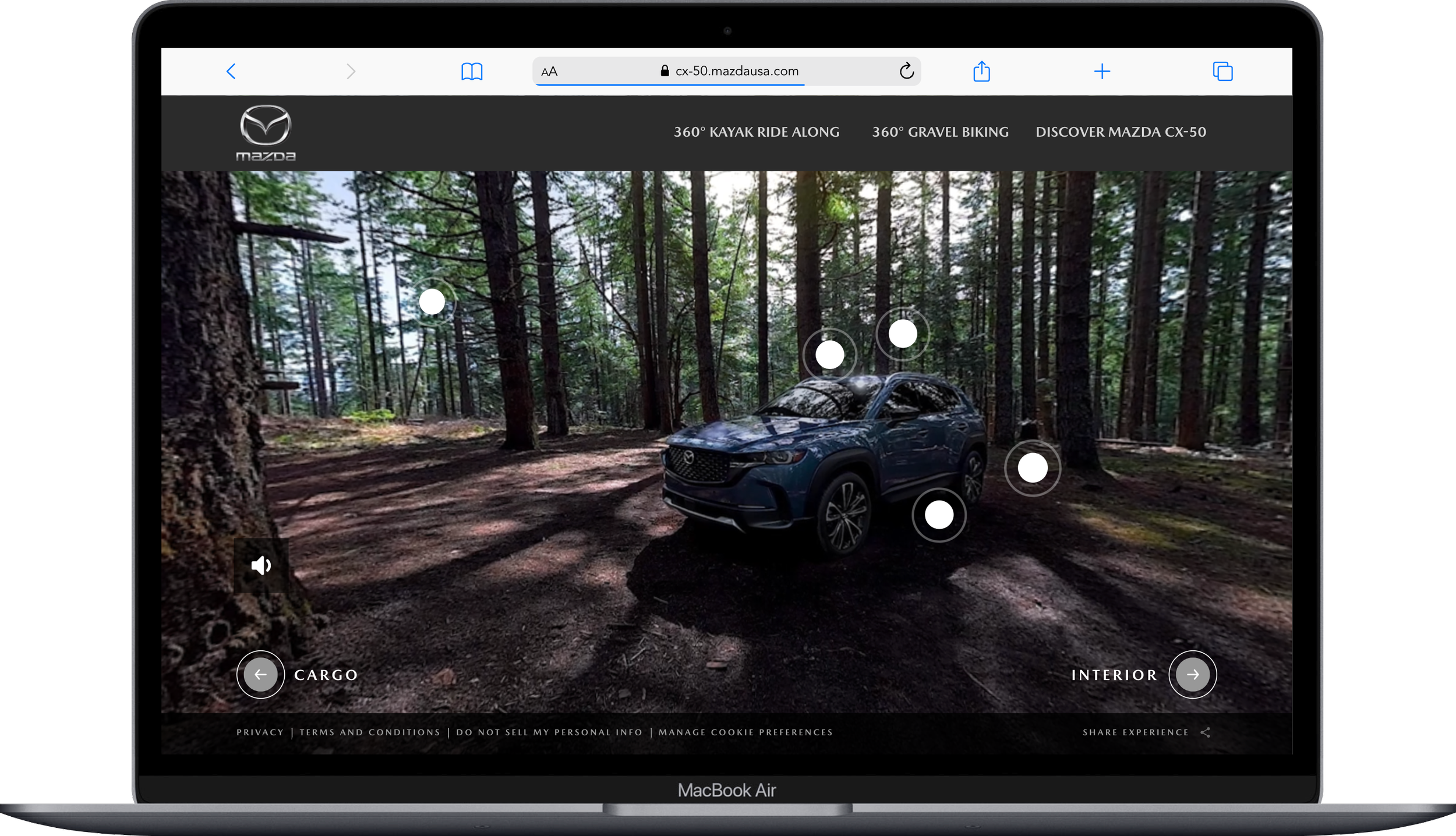Image resolution: width=1456 pixels, height=836 pixels.
Task: Open Terms and Conditions footer link
Action: click(x=370, y=732)
